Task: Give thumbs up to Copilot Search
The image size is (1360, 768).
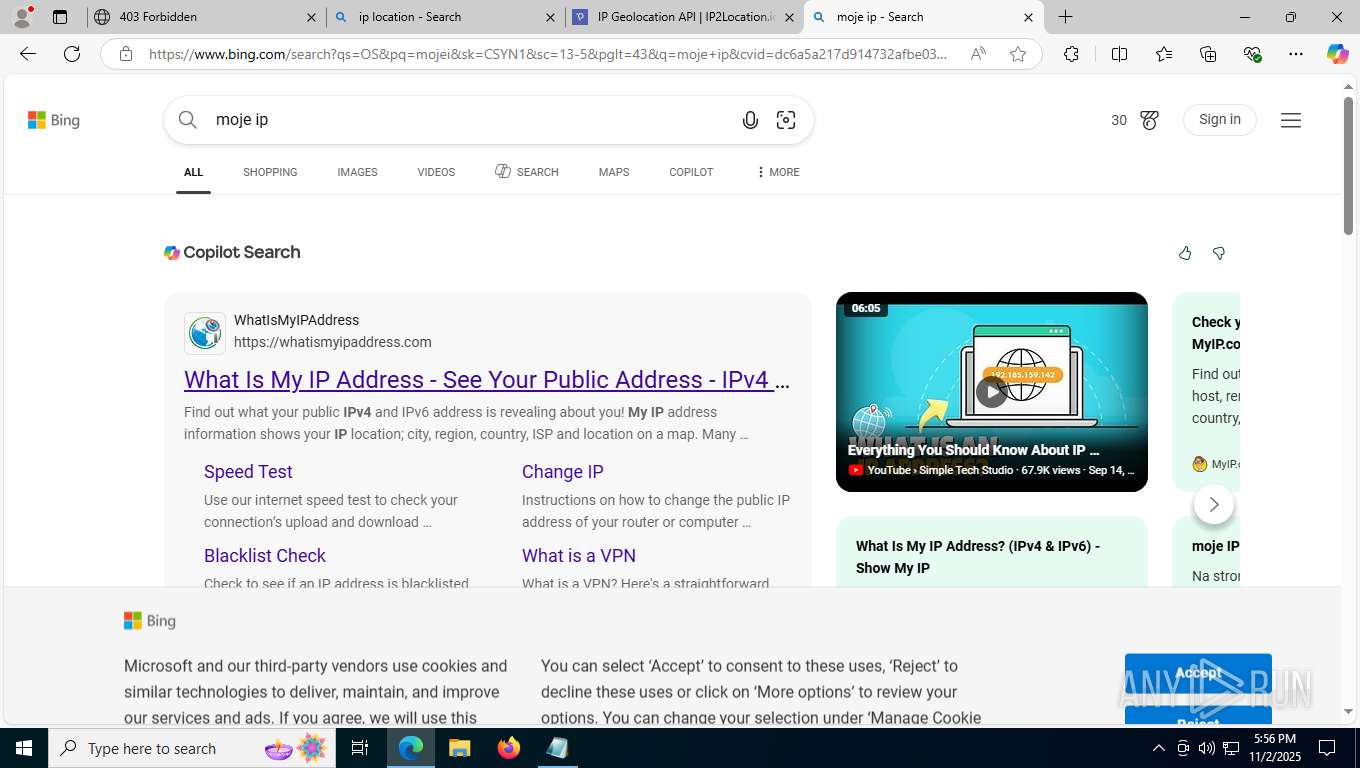Action: tap(1185, 253)
